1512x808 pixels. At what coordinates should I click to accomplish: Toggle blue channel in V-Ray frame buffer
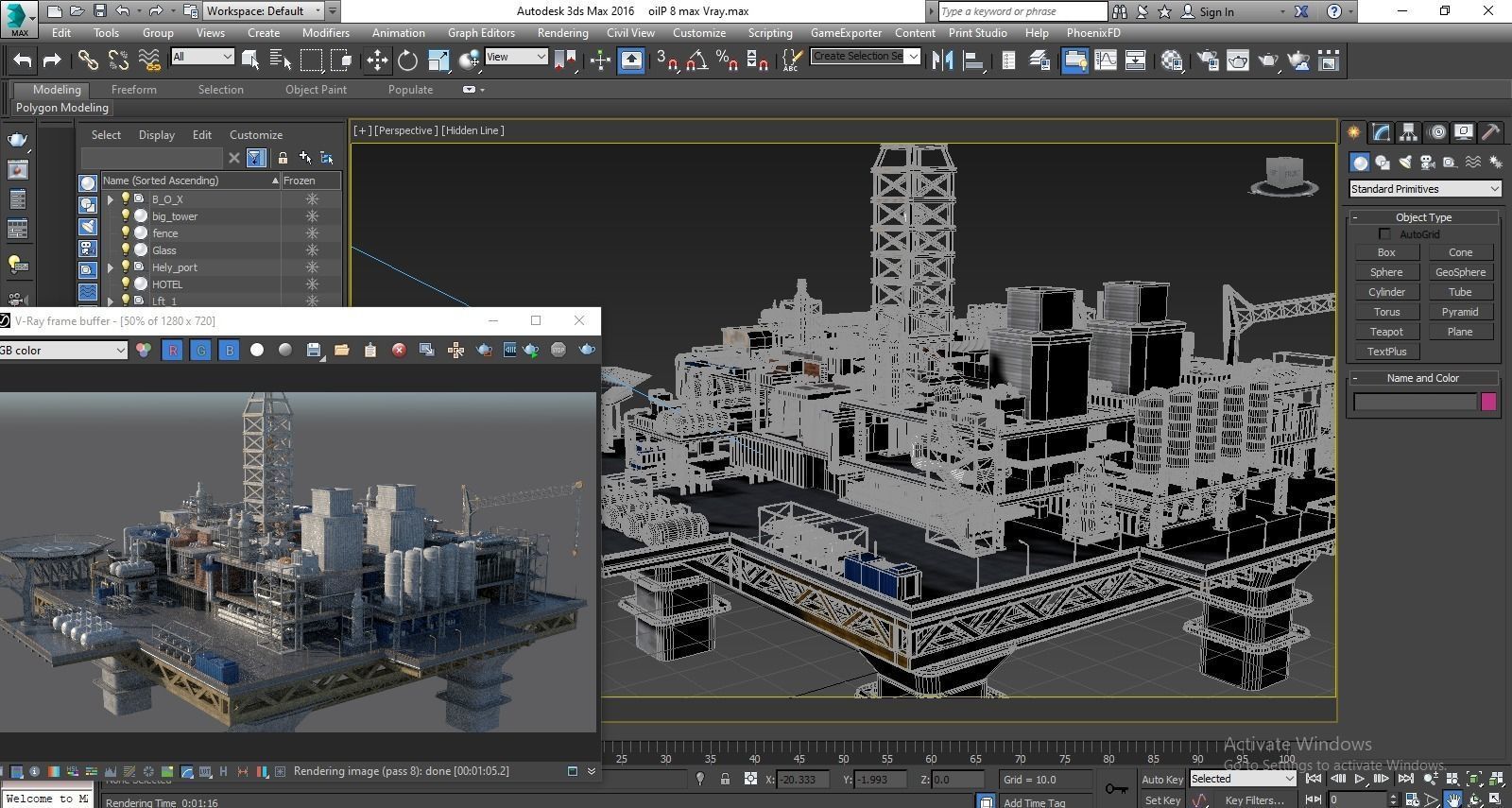pyautogui.click(x=229, y=350)
